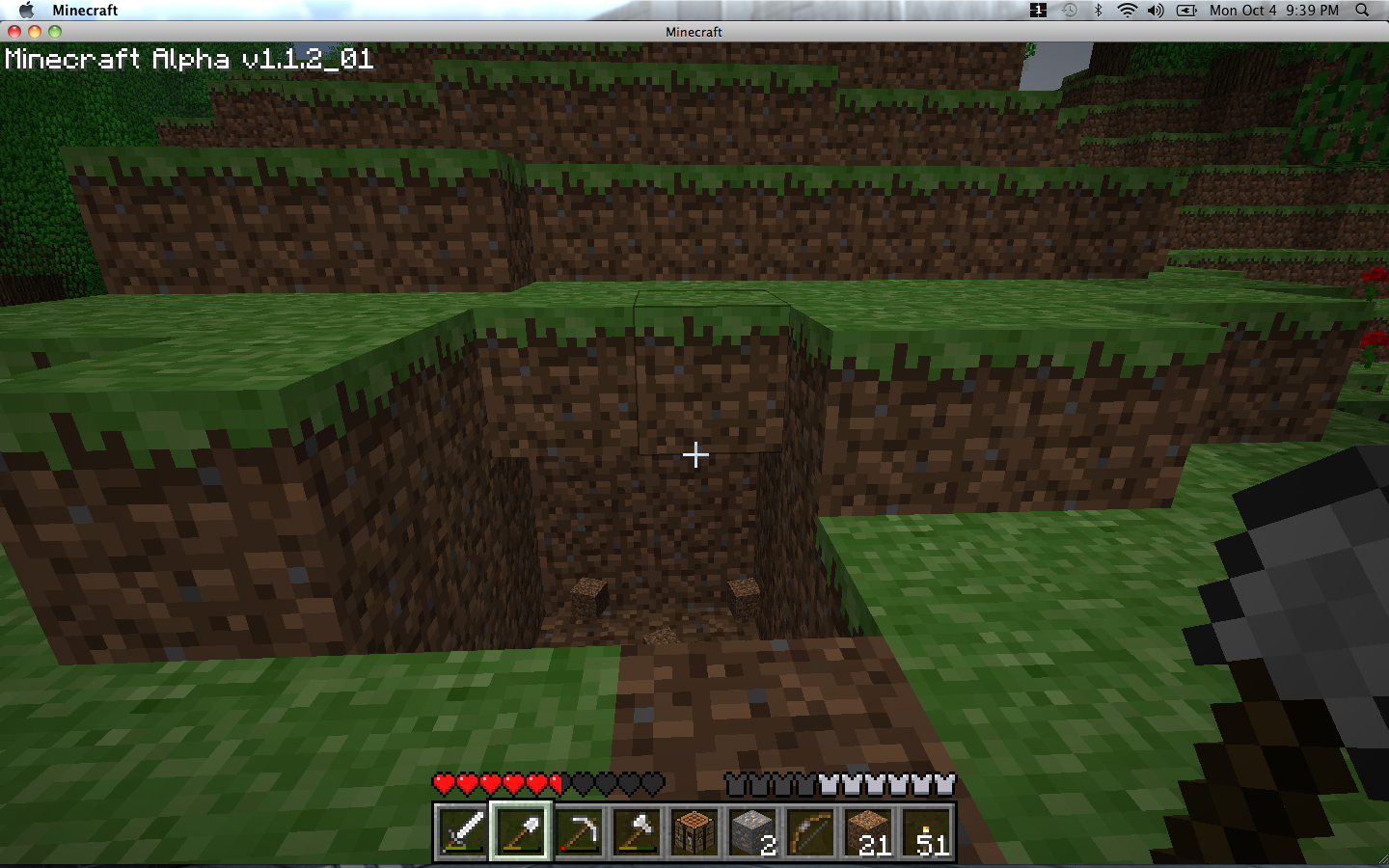Viewport: 1389px width, 868px height.
Task: Open the Apple menu
Action: 26,10
